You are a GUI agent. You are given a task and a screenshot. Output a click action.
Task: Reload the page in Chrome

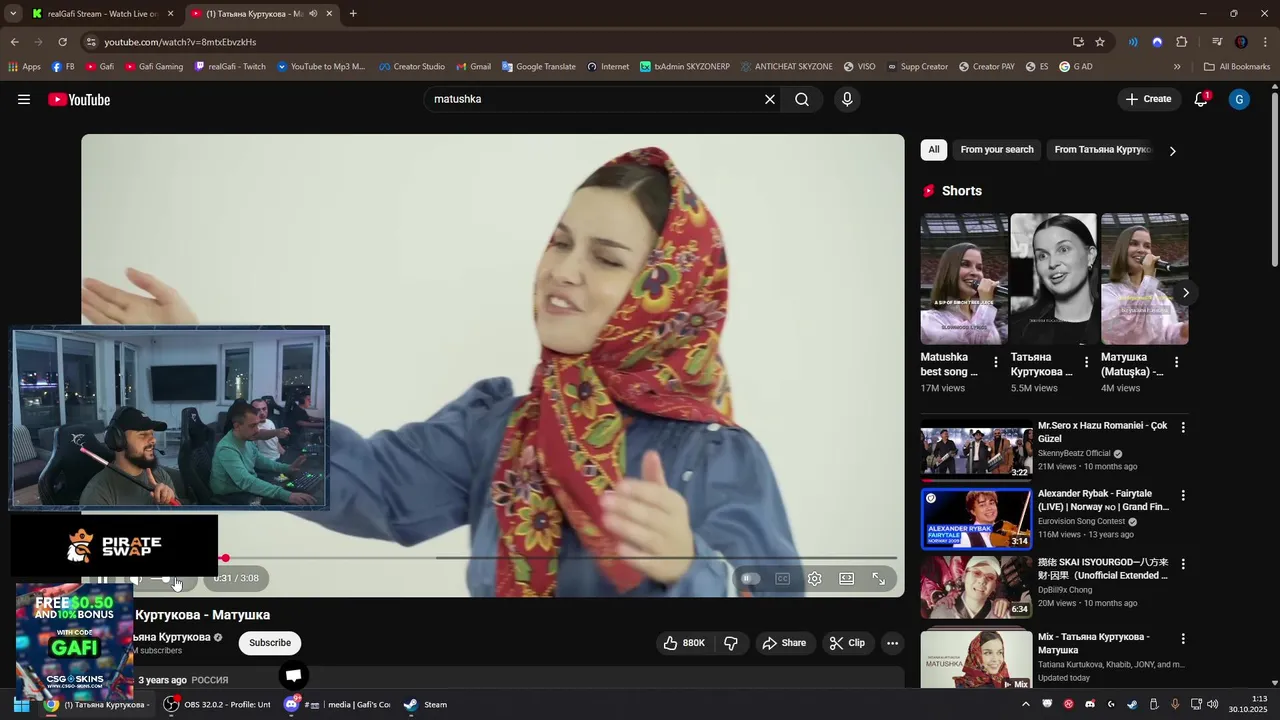coord(62,42)
